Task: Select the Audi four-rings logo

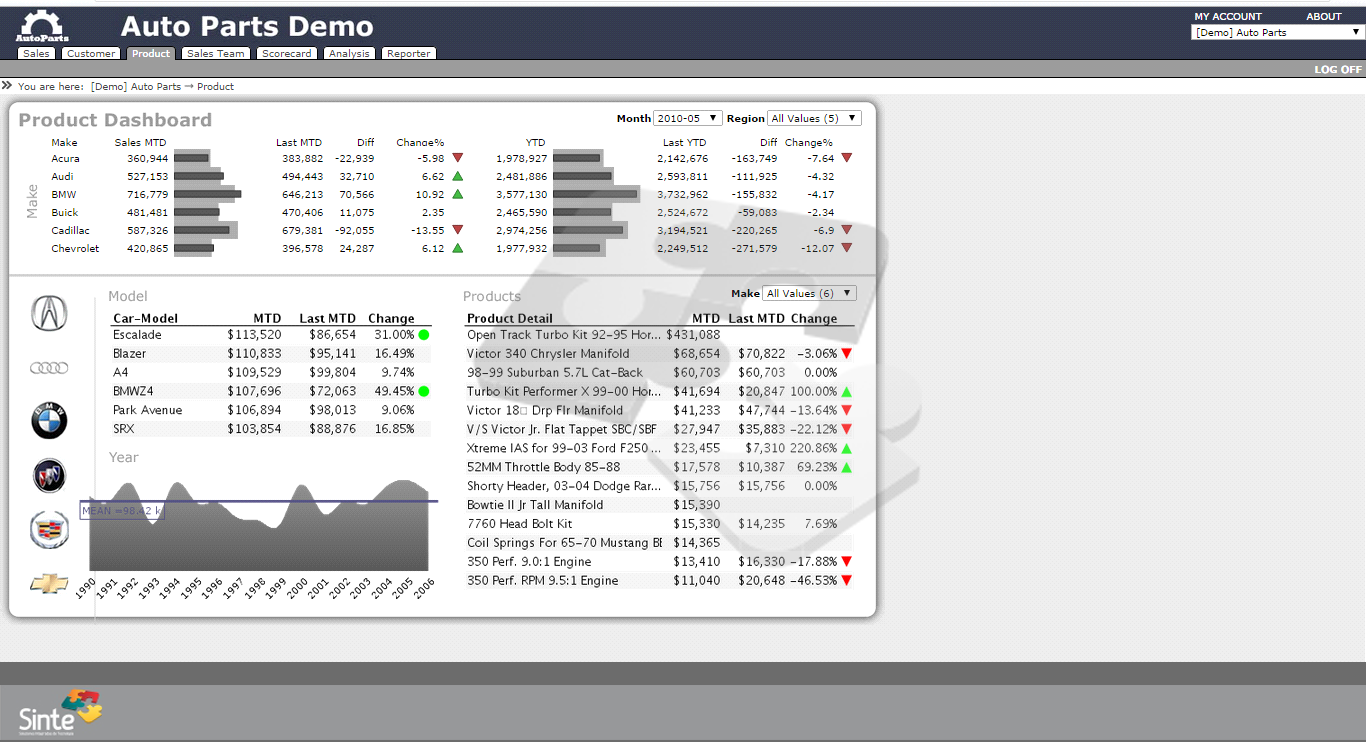Action: click(x=49, y=368)
